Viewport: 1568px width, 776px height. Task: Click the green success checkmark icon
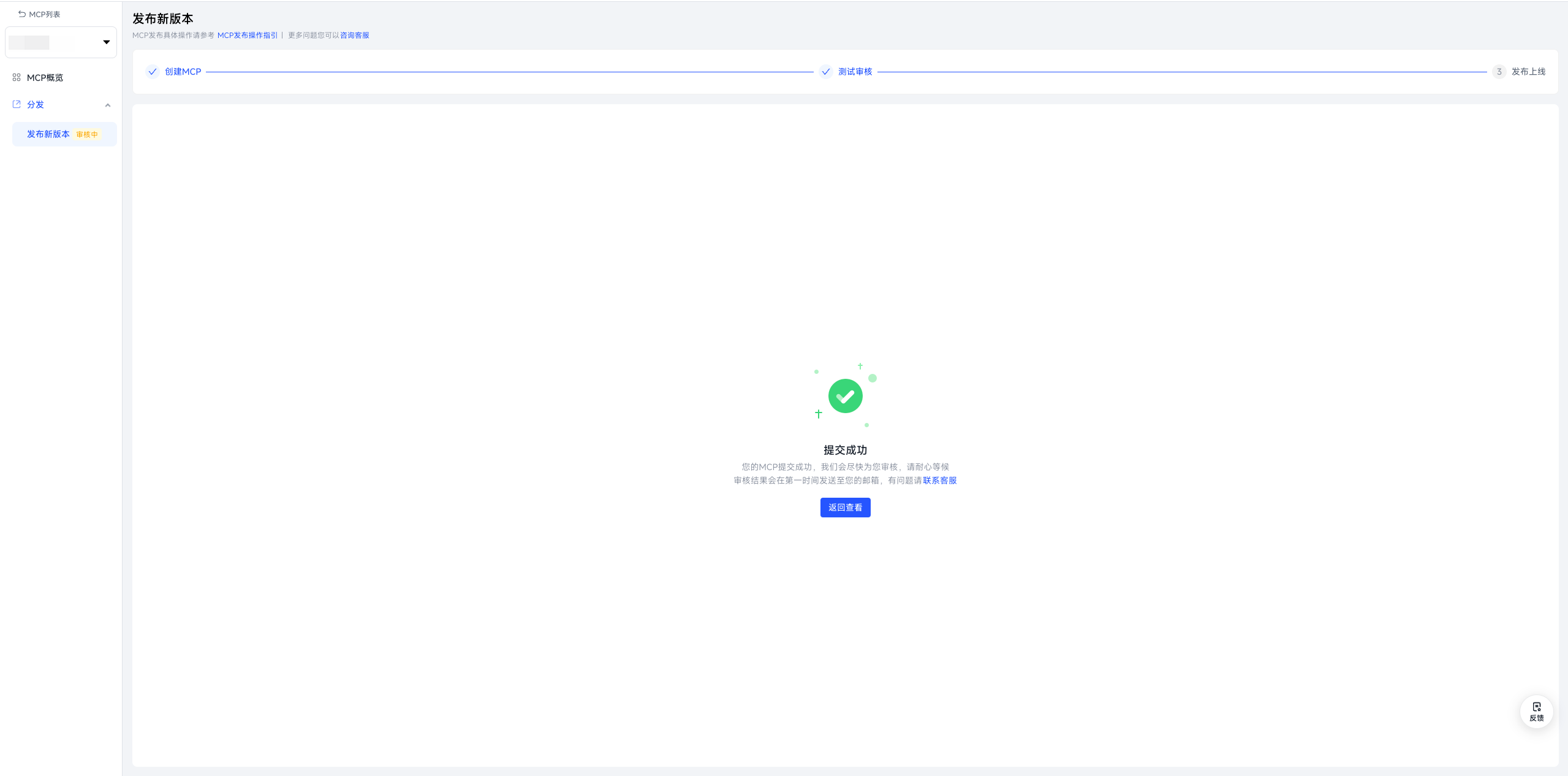(x=845, y=397)
